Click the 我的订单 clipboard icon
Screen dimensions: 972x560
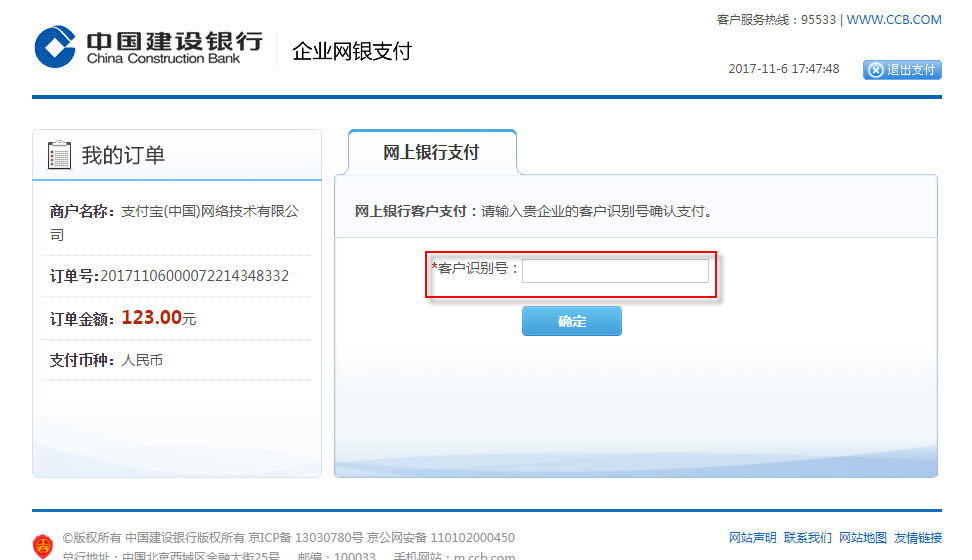tap(60, 155)
